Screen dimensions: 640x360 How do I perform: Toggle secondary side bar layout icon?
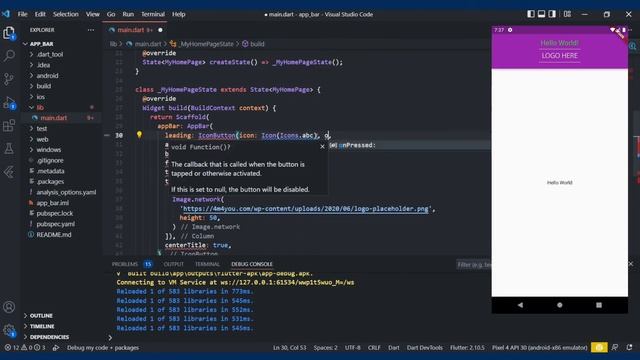coord(552,14)
